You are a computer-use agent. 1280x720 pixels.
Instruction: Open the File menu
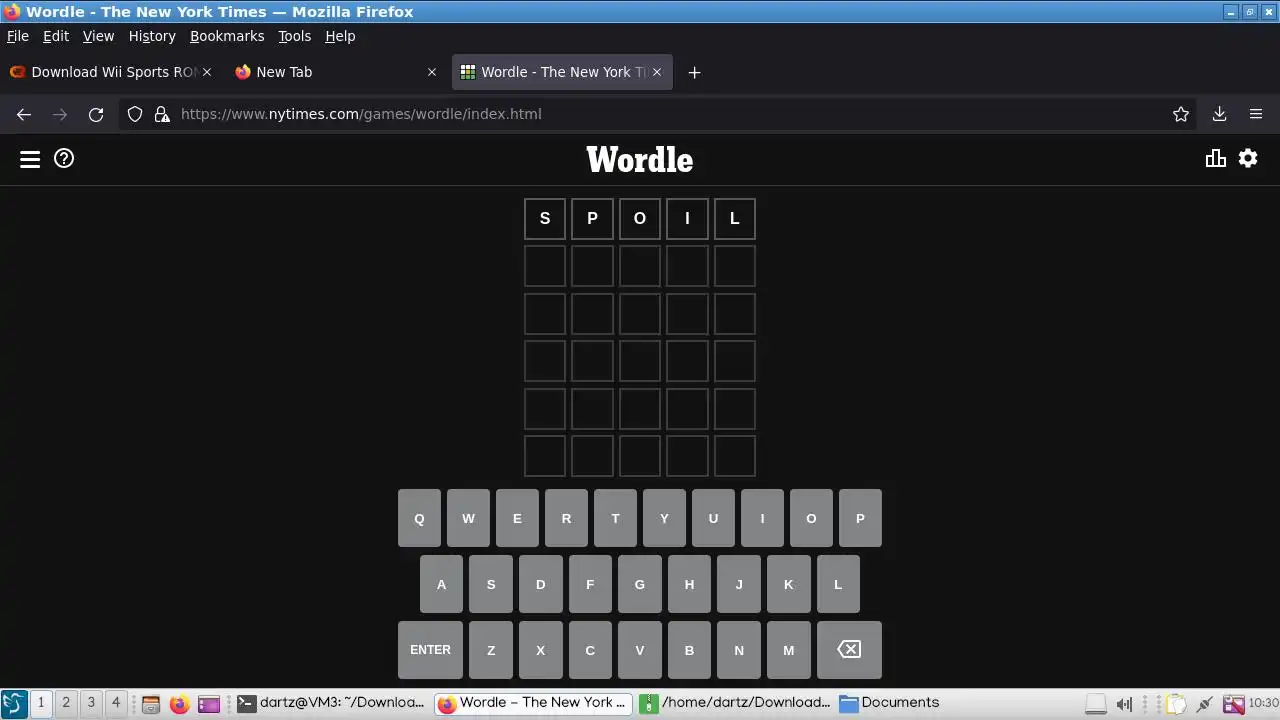click(18, 36)
